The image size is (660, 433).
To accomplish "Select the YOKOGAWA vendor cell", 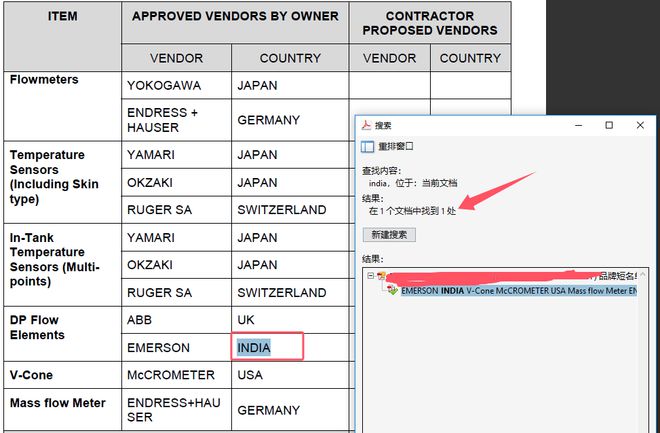I will tap(176, 85).
